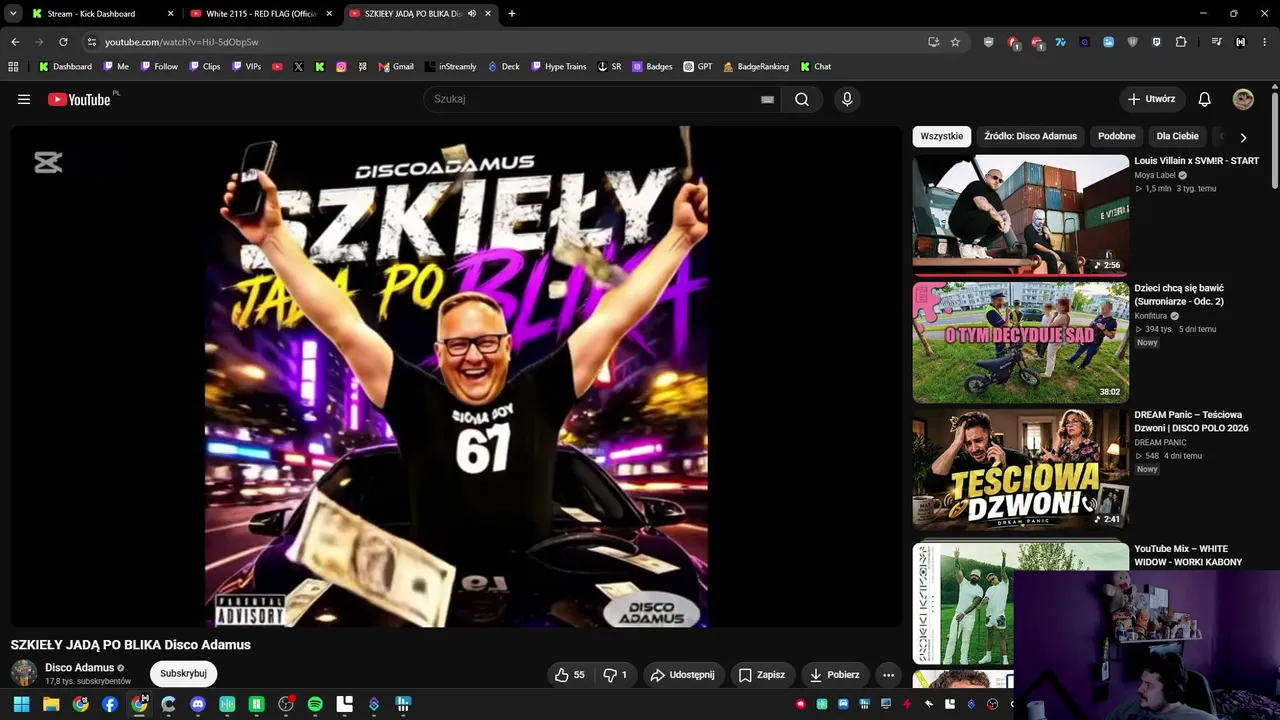Select the Dla Ciebie filter chip
Viewport: 1280px width, 720px height.
[x=1177, y=136]
